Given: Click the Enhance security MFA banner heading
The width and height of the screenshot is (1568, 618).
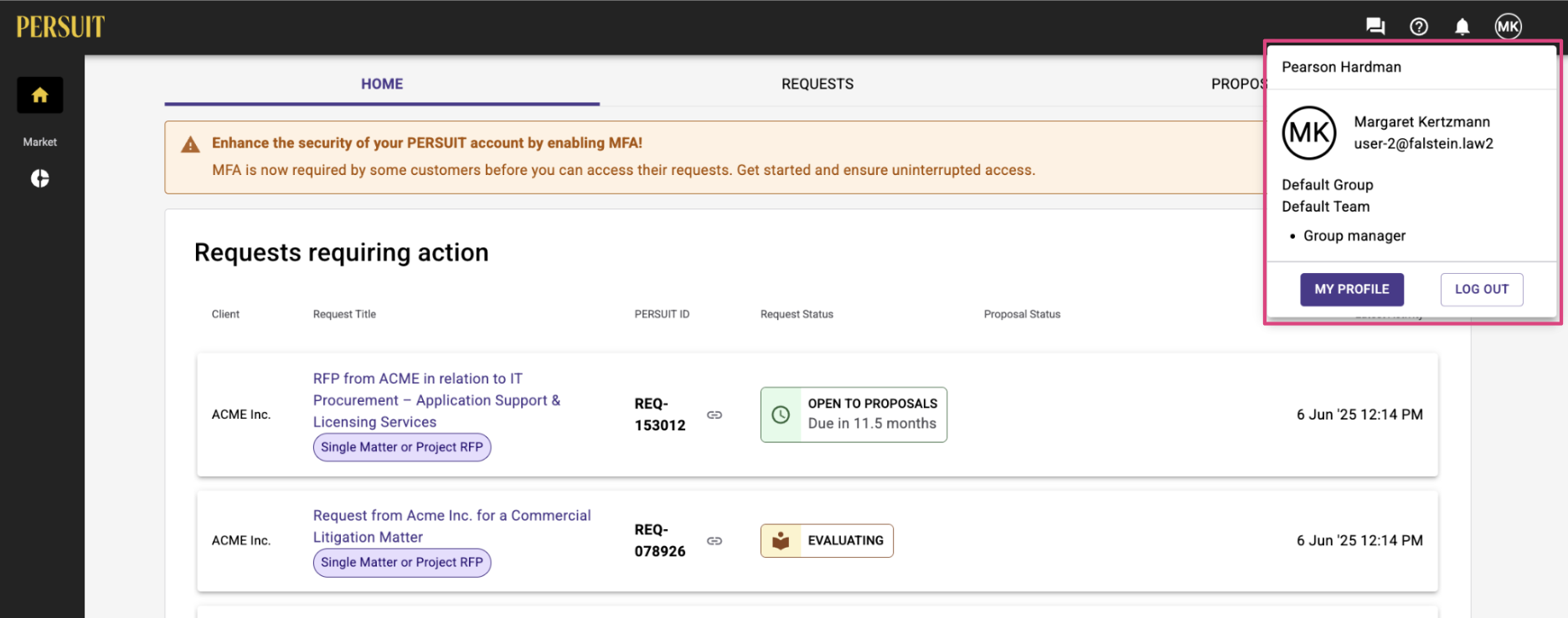Looking at the screenshot, I should [427, 143].
